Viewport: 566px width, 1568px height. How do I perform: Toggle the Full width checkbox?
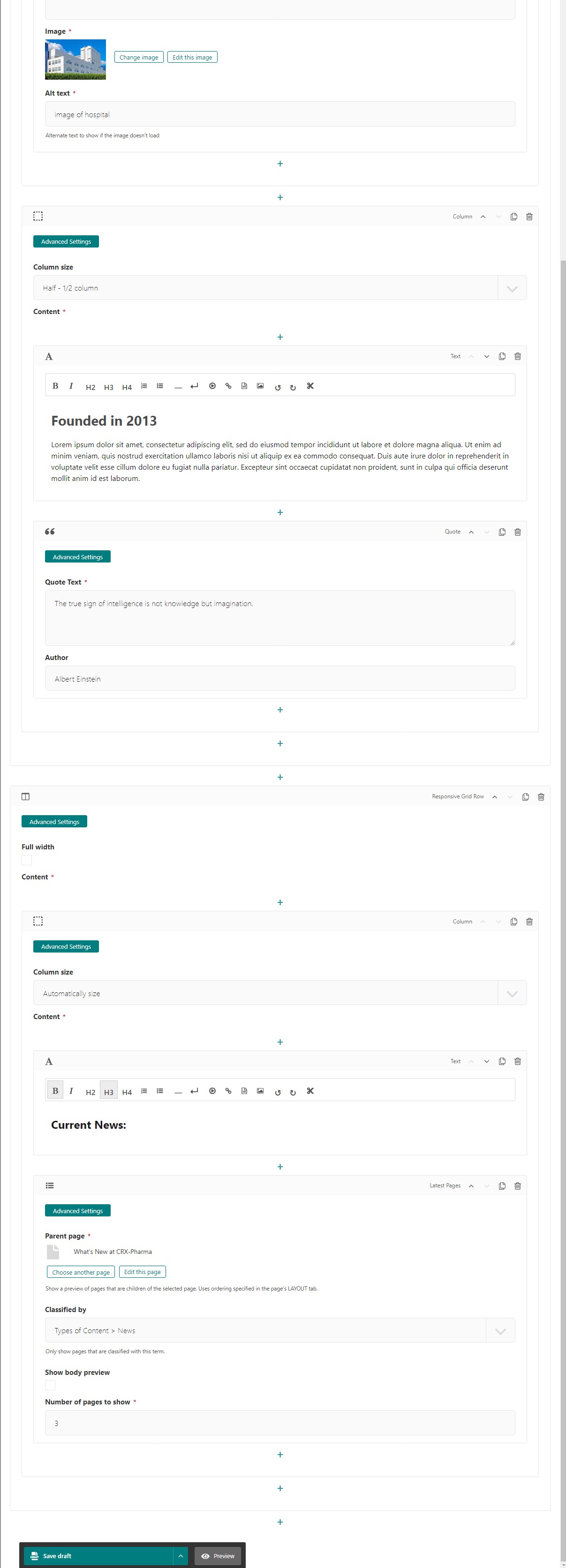tap(27, 860)
